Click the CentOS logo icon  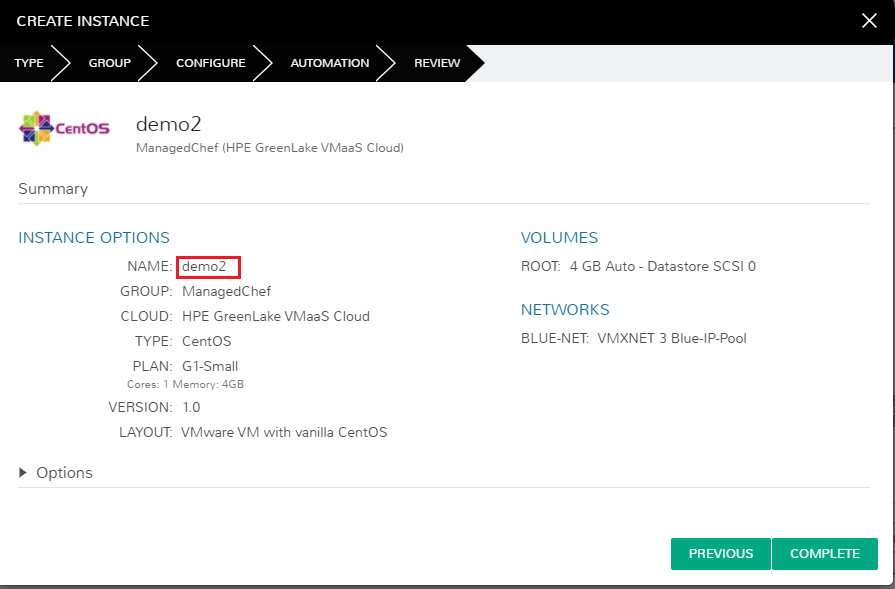[64, 128]
